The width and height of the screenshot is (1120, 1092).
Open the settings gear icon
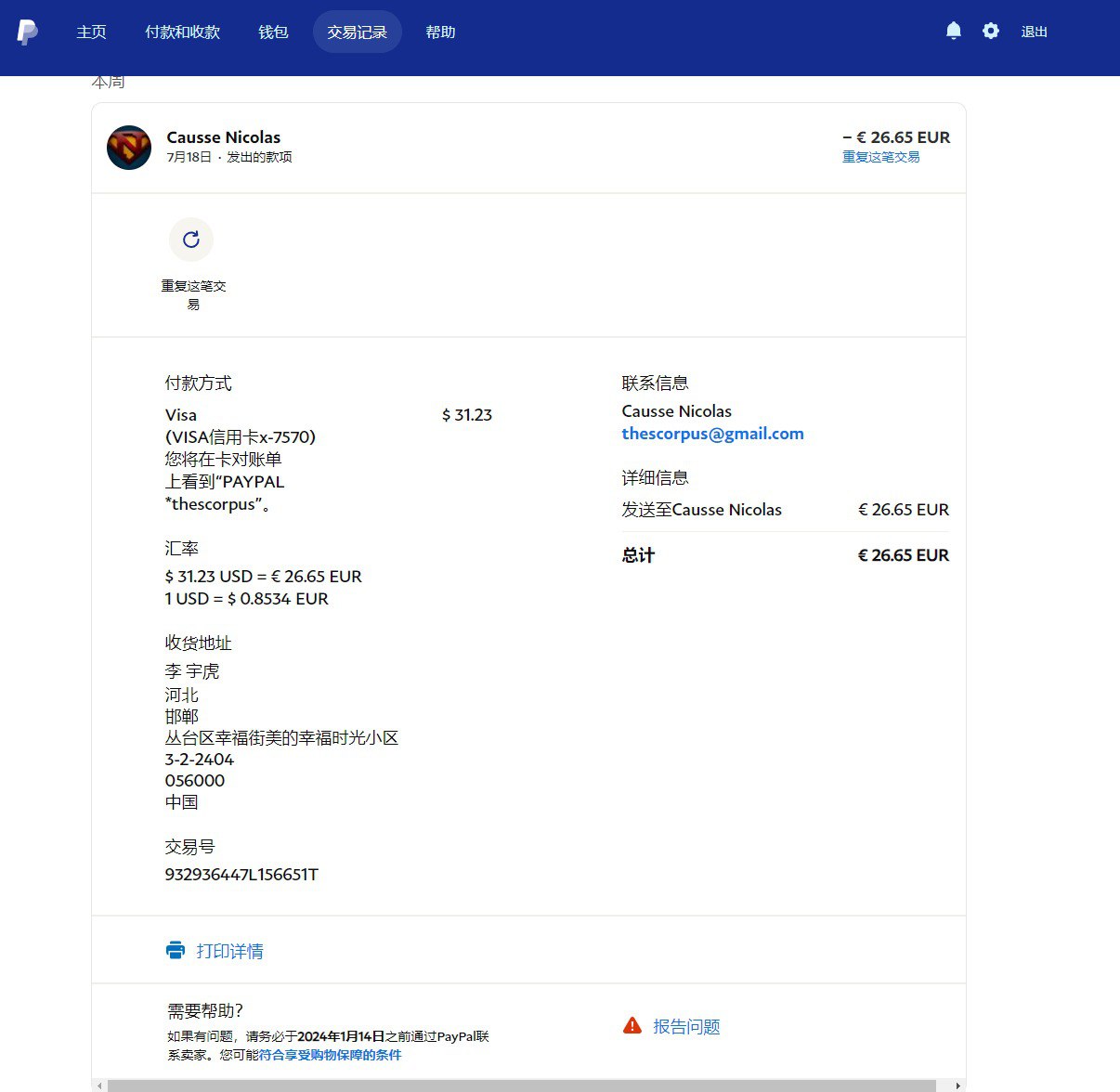pos(991,32)
